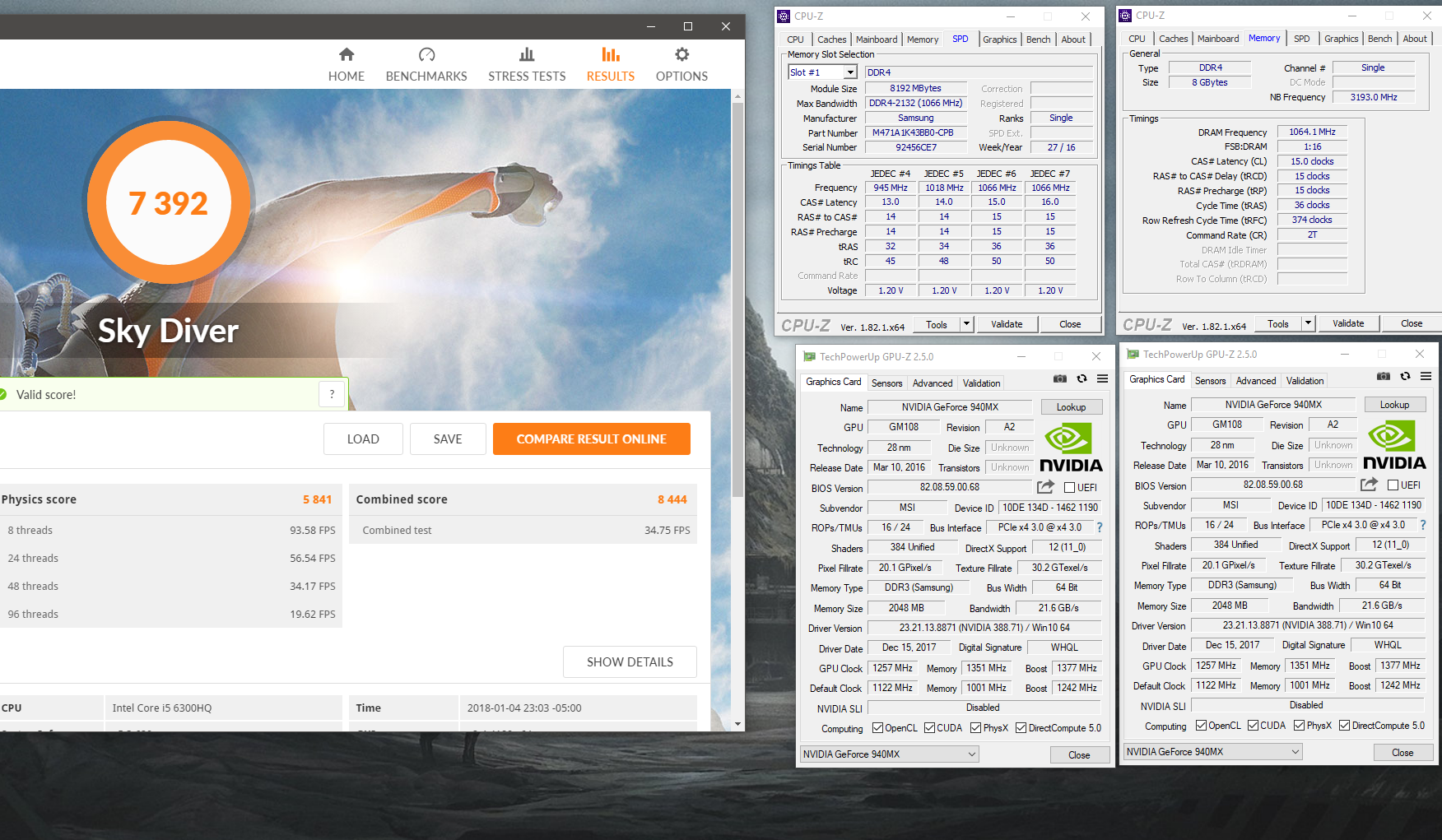Toggle PhysX checkbox in left GPU-Z
This screenshot has height=840, width=1442.
coord(975,728)
